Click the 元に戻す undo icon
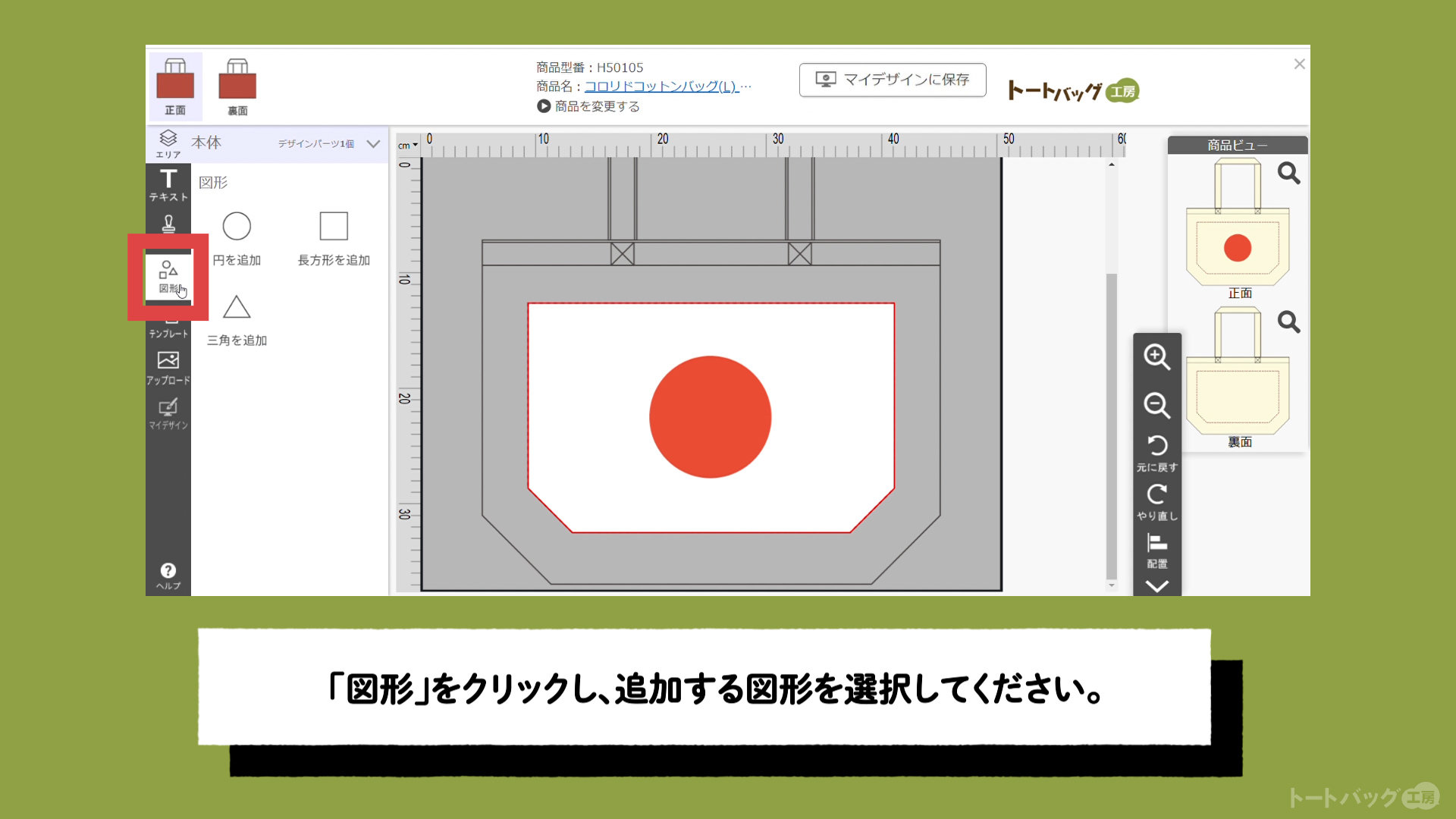Image resolution: width=1456 pixels, height=819 pixels. [1156, 453]
